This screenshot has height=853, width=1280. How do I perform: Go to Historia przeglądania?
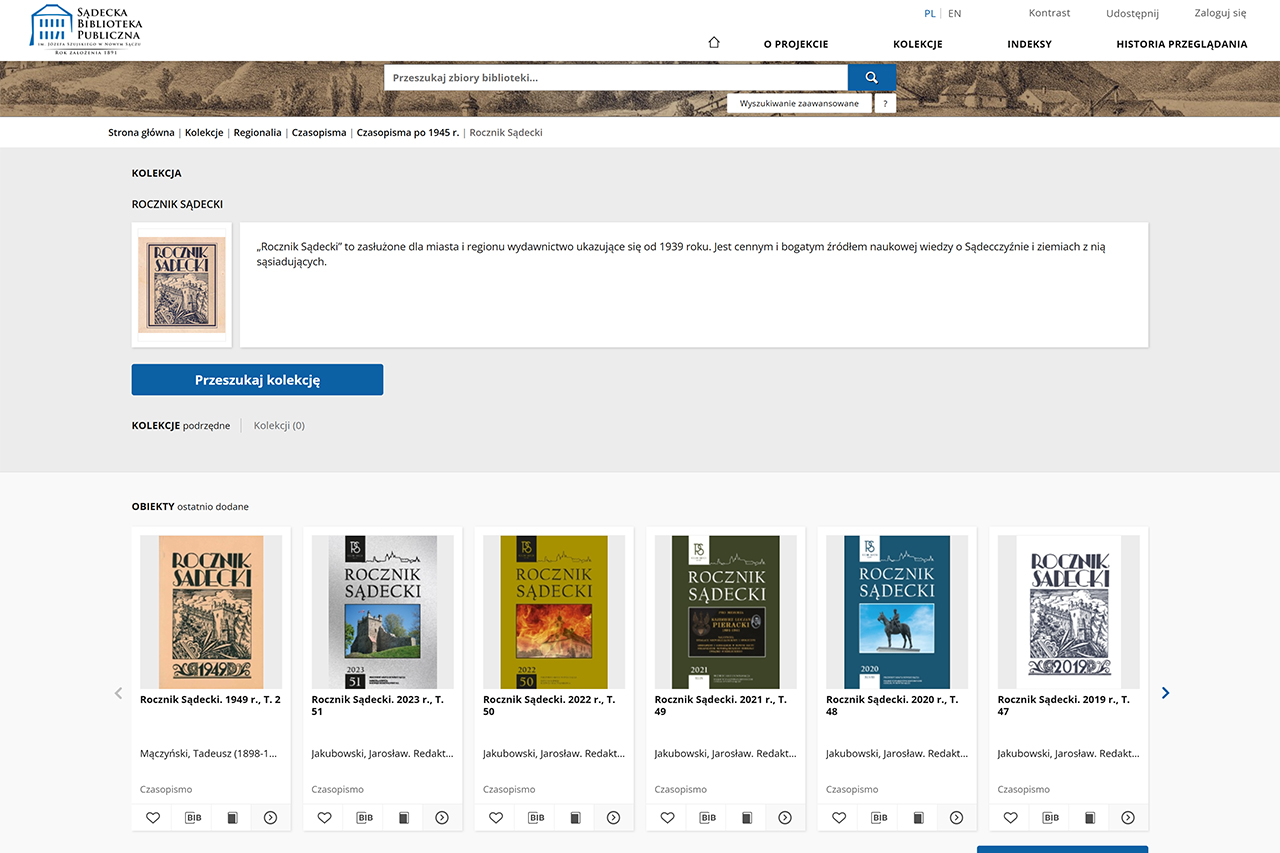coord(1181,44)
